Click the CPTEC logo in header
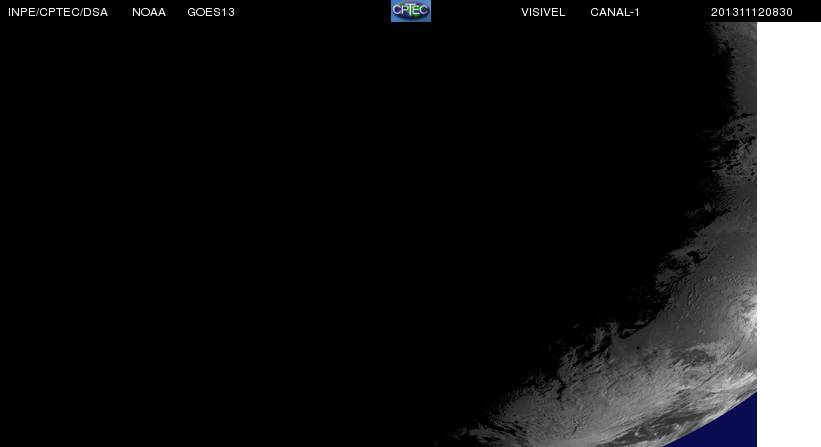821x447 pixels. (410, 10)
